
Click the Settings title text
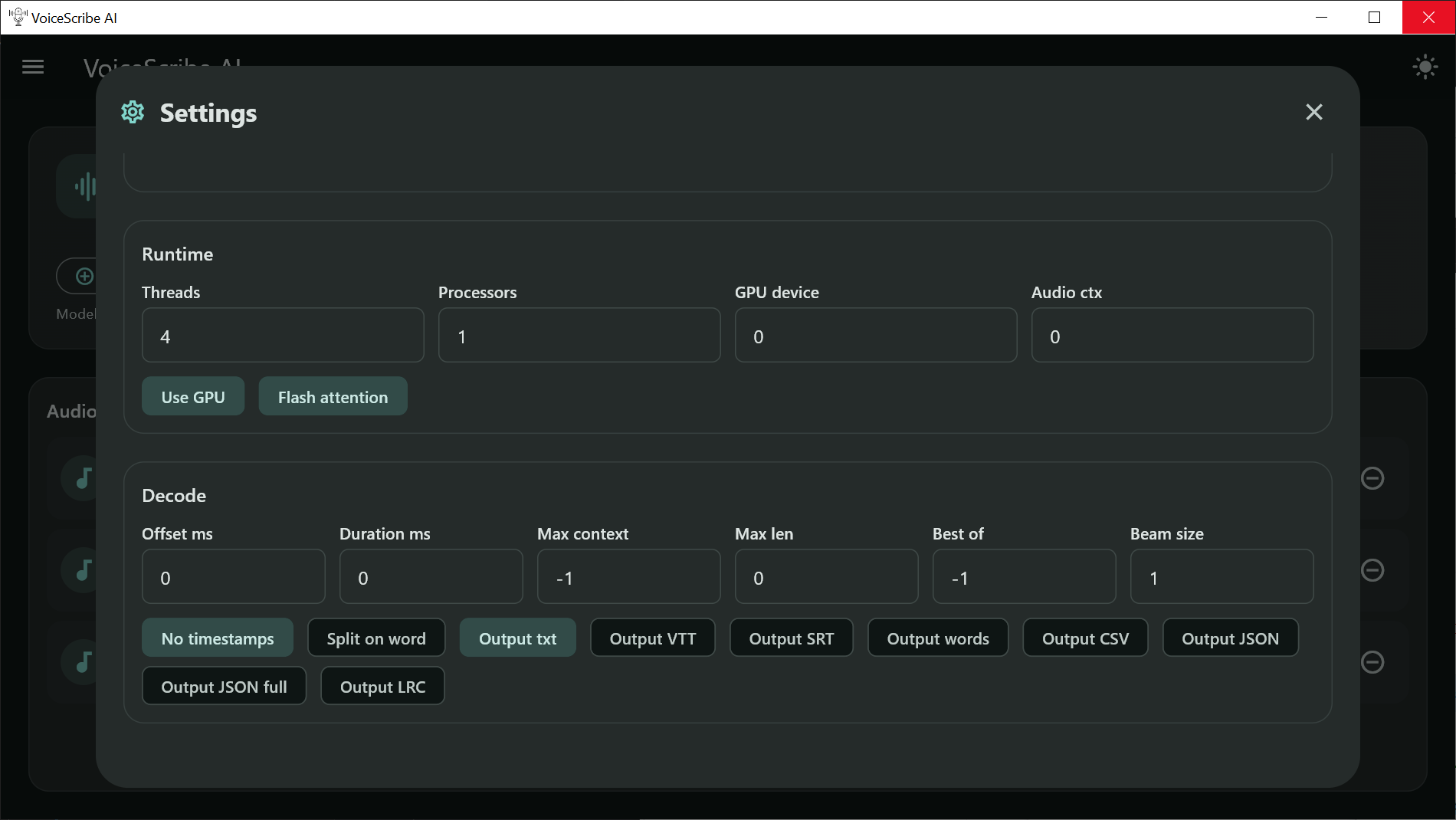208,113
